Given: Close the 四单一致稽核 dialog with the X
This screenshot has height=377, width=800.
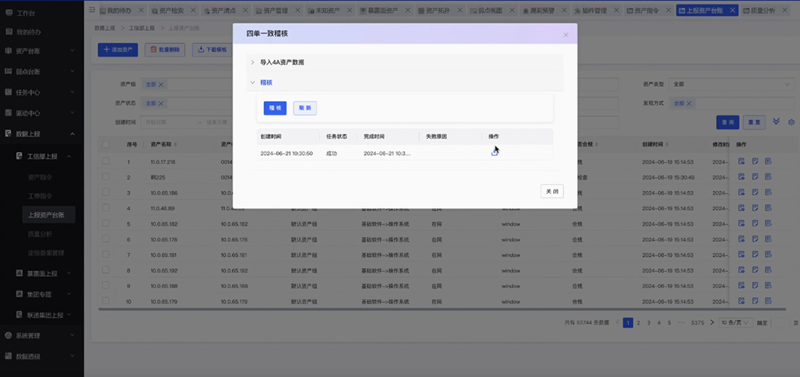Looking at the screenshot, I should 565,35.
